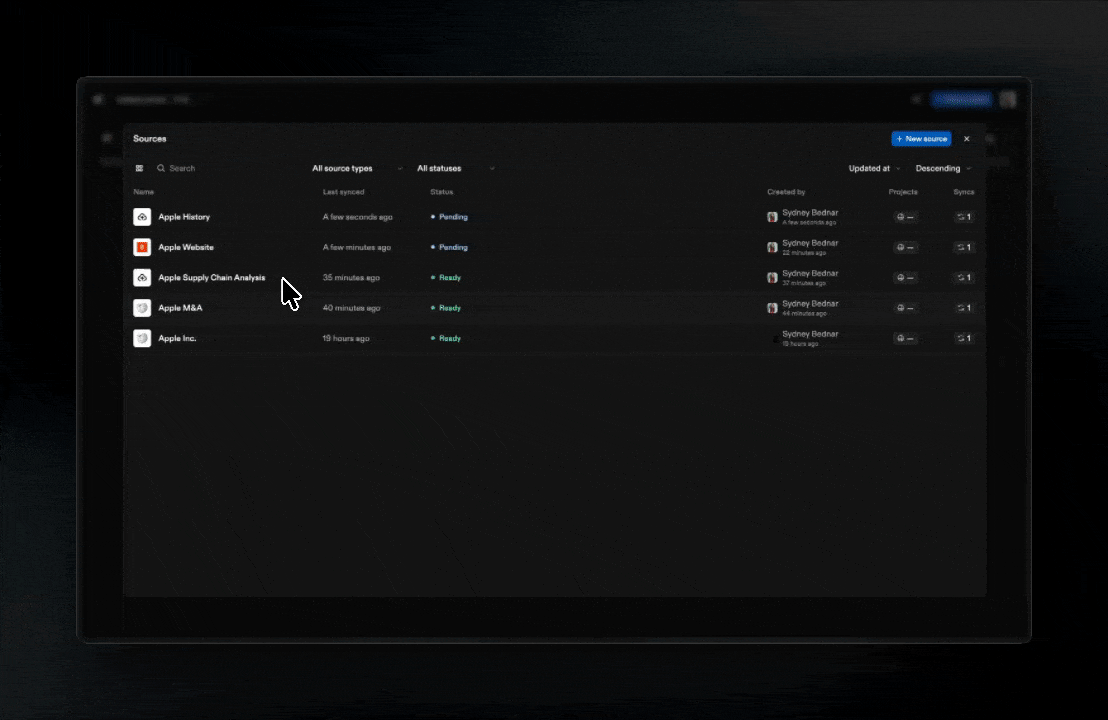1108x720 pixels.
Task: Open the Updated at sort dropdown
Action: coord(874,168)
